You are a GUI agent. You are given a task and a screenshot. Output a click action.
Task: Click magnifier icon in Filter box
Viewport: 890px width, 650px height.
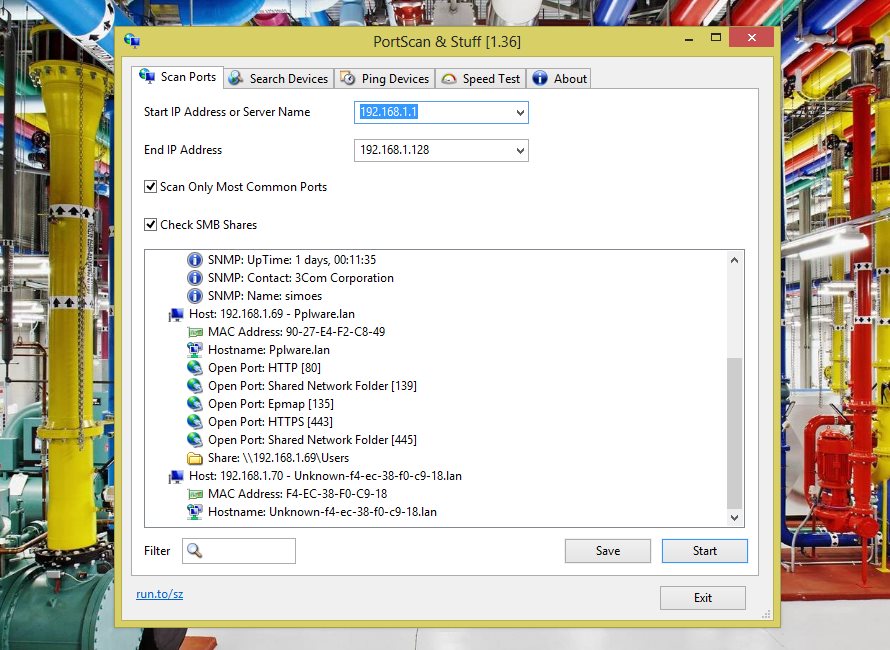pos(194,550)
